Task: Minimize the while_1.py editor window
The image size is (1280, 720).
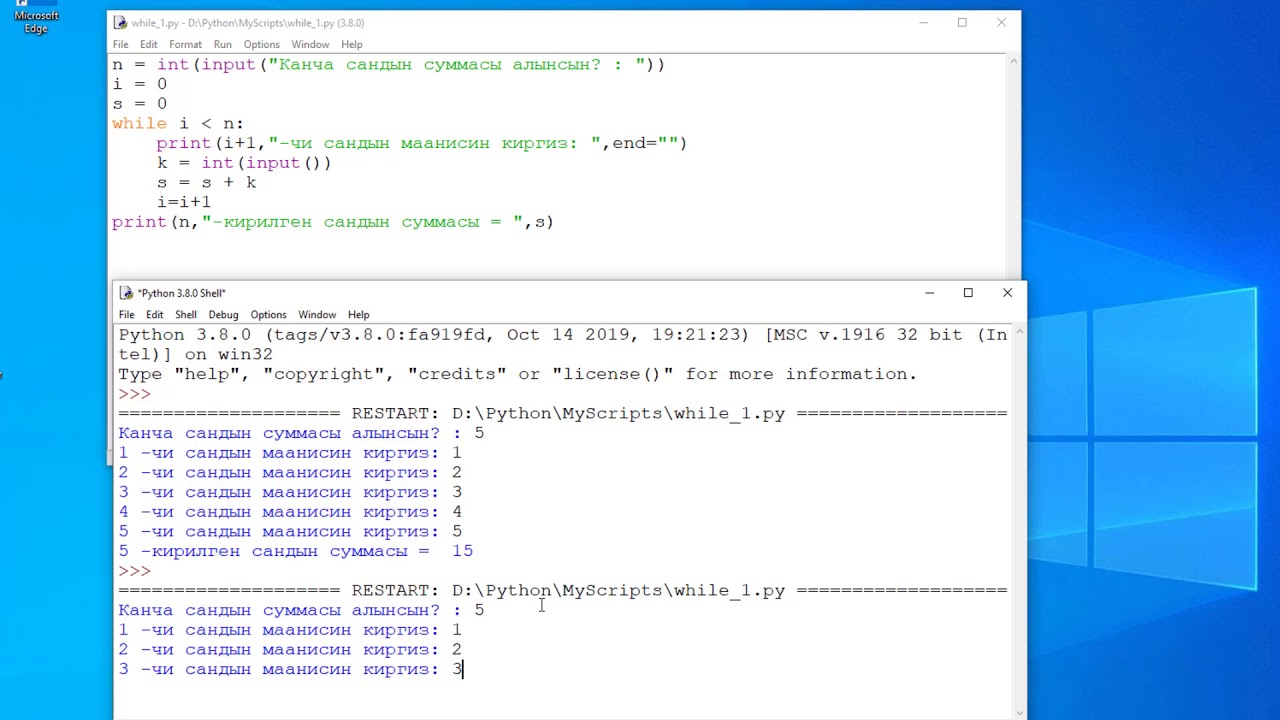Action: point(924,22)
